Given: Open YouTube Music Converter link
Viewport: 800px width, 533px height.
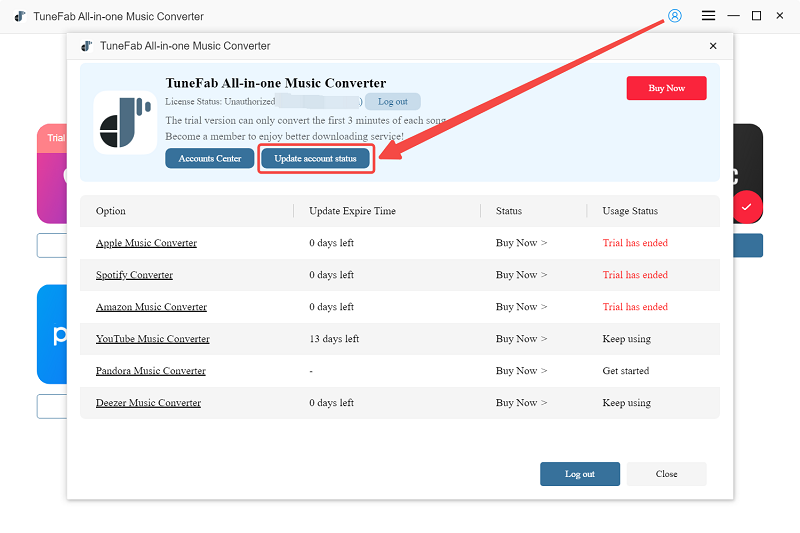Looking at the screenshot, I should point(152,339).
